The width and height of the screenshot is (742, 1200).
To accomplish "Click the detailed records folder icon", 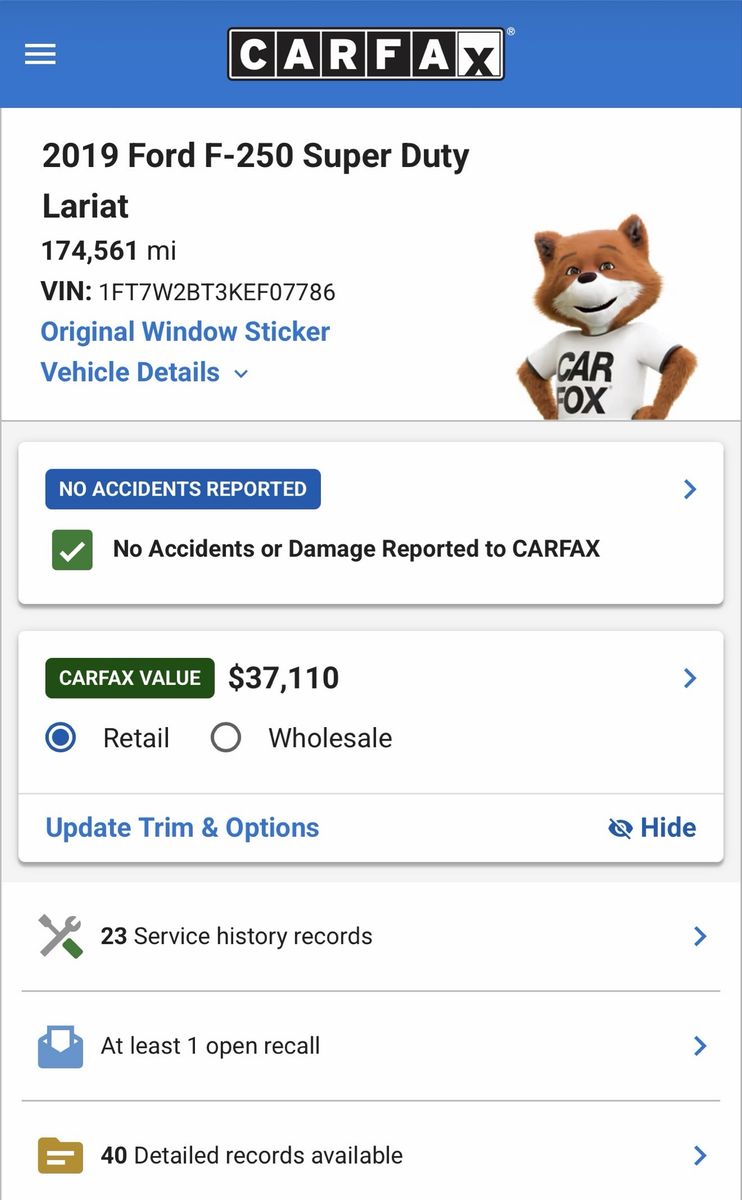I will (x=60, y=1155).
